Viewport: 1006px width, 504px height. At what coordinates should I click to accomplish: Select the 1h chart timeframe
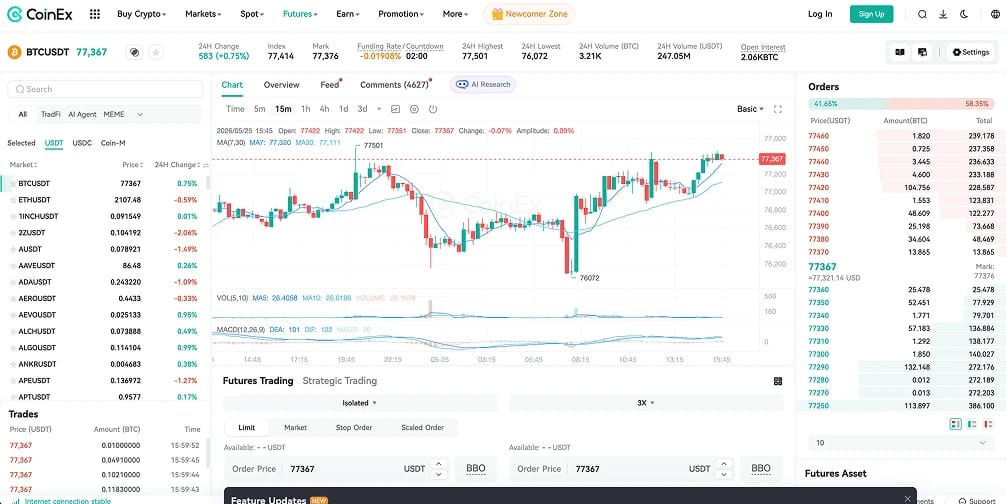(305, 109)
